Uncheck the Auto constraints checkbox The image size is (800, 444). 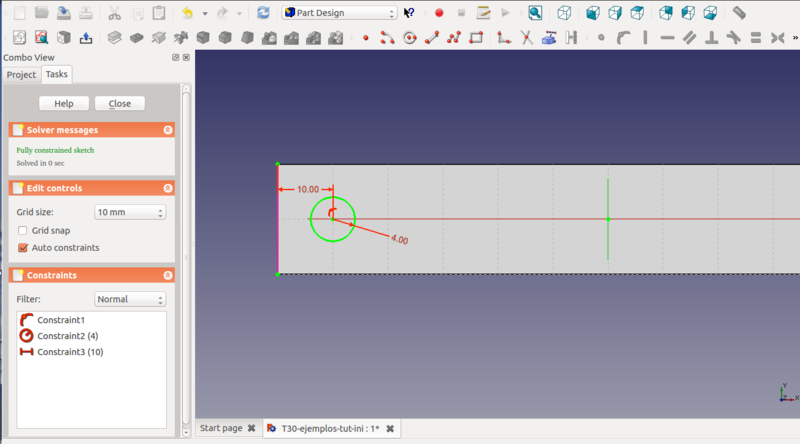tap(23, 247)
